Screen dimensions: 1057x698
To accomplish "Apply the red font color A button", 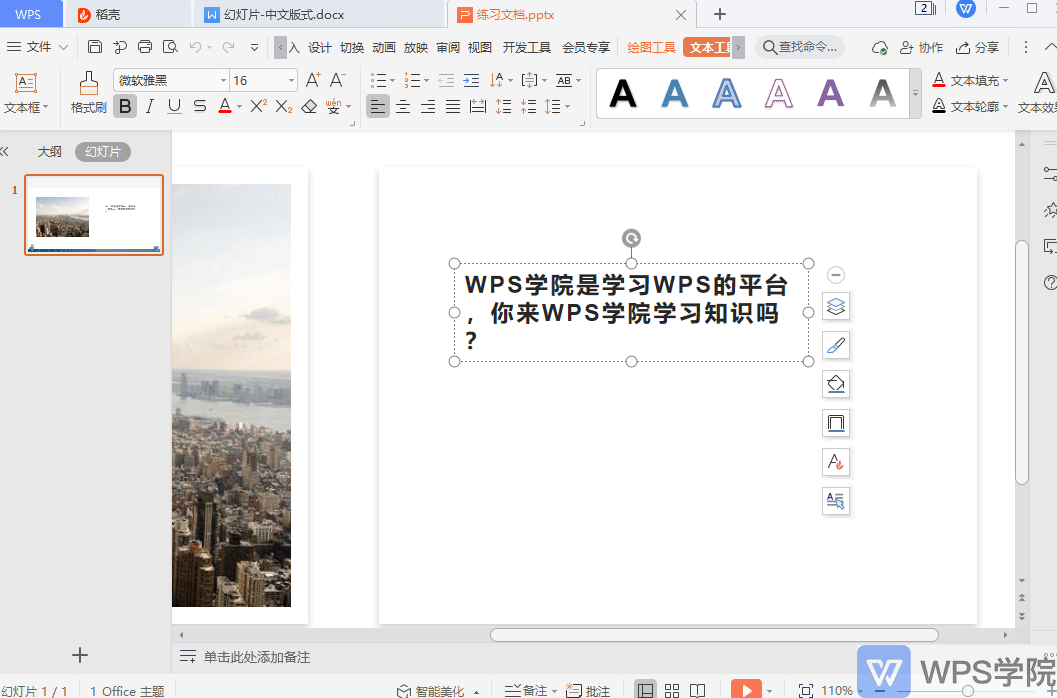I will [225, 107].
